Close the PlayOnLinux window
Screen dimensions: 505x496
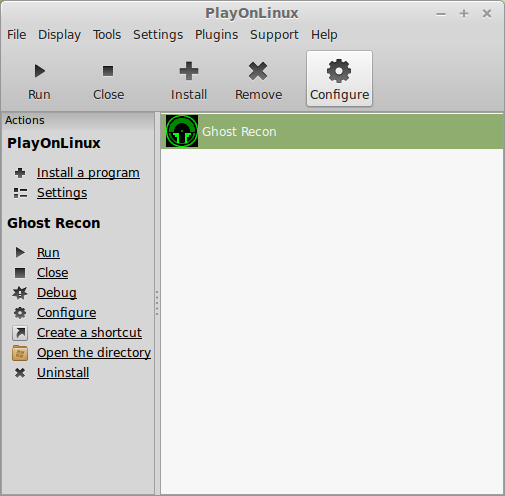pos(487,14)
